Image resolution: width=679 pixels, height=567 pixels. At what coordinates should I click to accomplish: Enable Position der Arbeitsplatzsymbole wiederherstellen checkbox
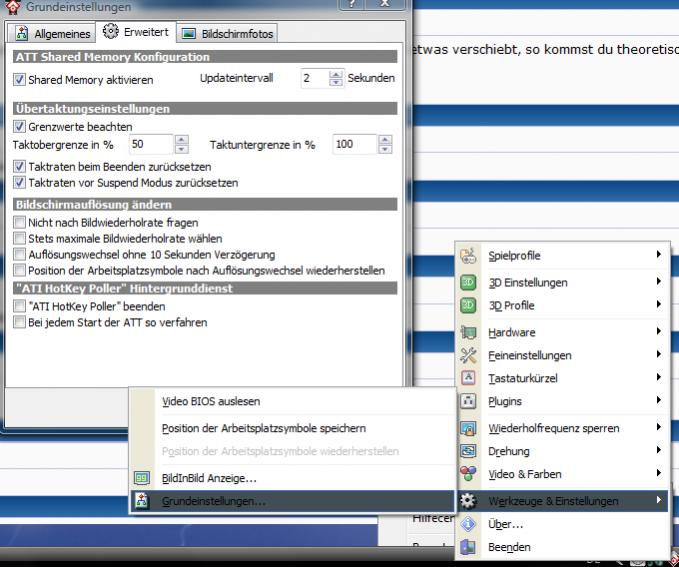coord(19,270)
